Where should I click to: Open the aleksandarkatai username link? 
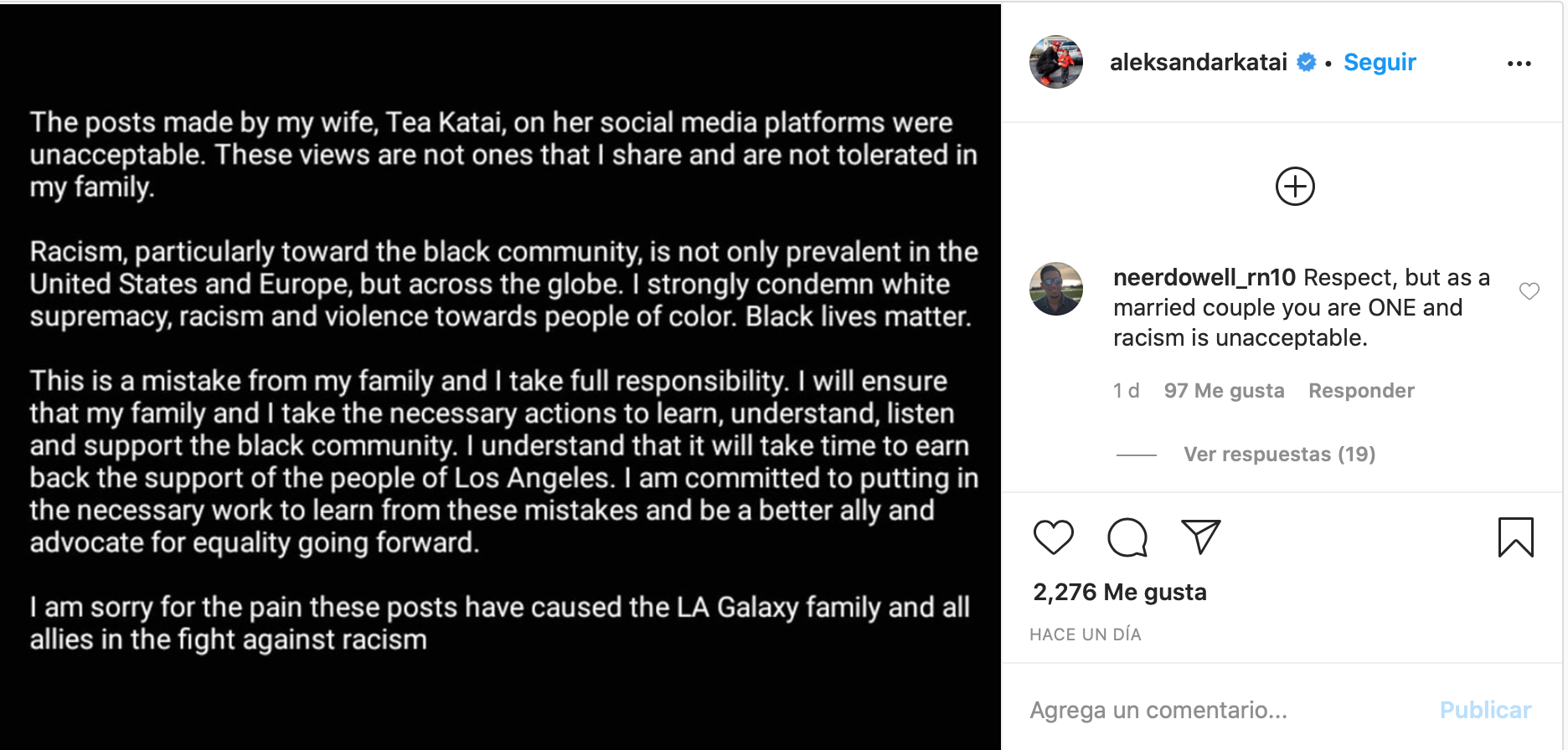pos(1198,62)
